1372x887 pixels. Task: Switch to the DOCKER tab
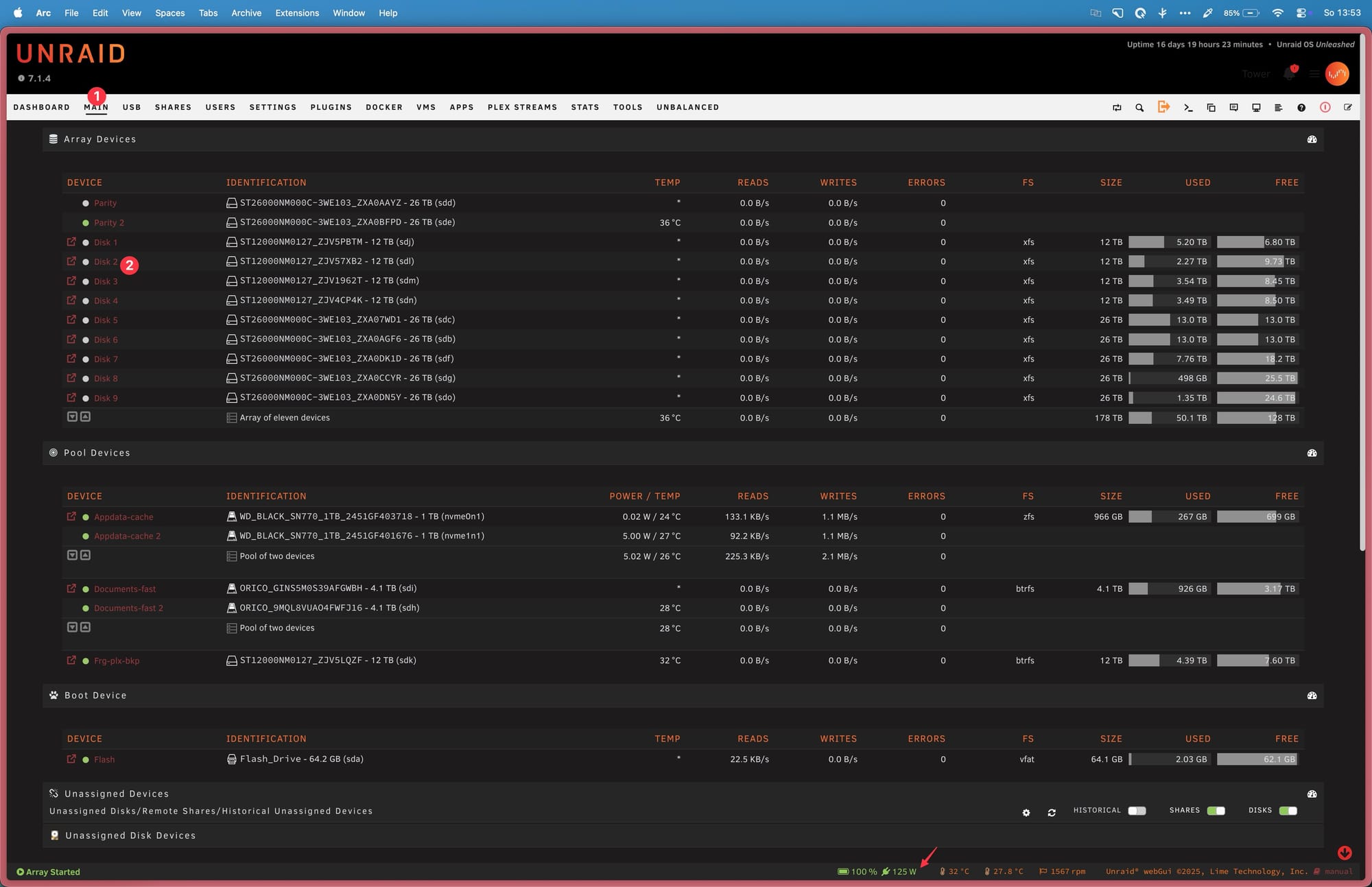point(383,108)
